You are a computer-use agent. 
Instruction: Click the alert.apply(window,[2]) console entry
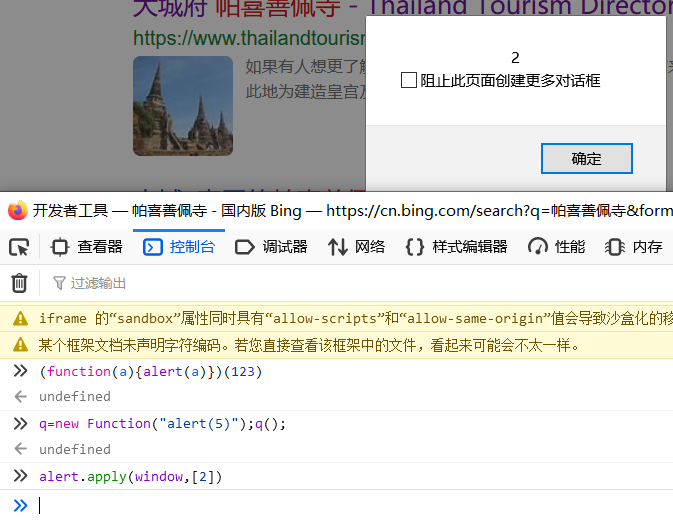pos(130,477)
